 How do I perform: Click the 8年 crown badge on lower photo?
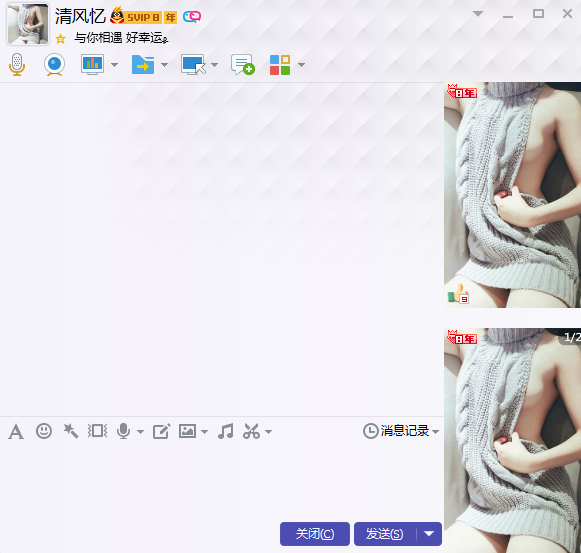[x=462, y=337]
